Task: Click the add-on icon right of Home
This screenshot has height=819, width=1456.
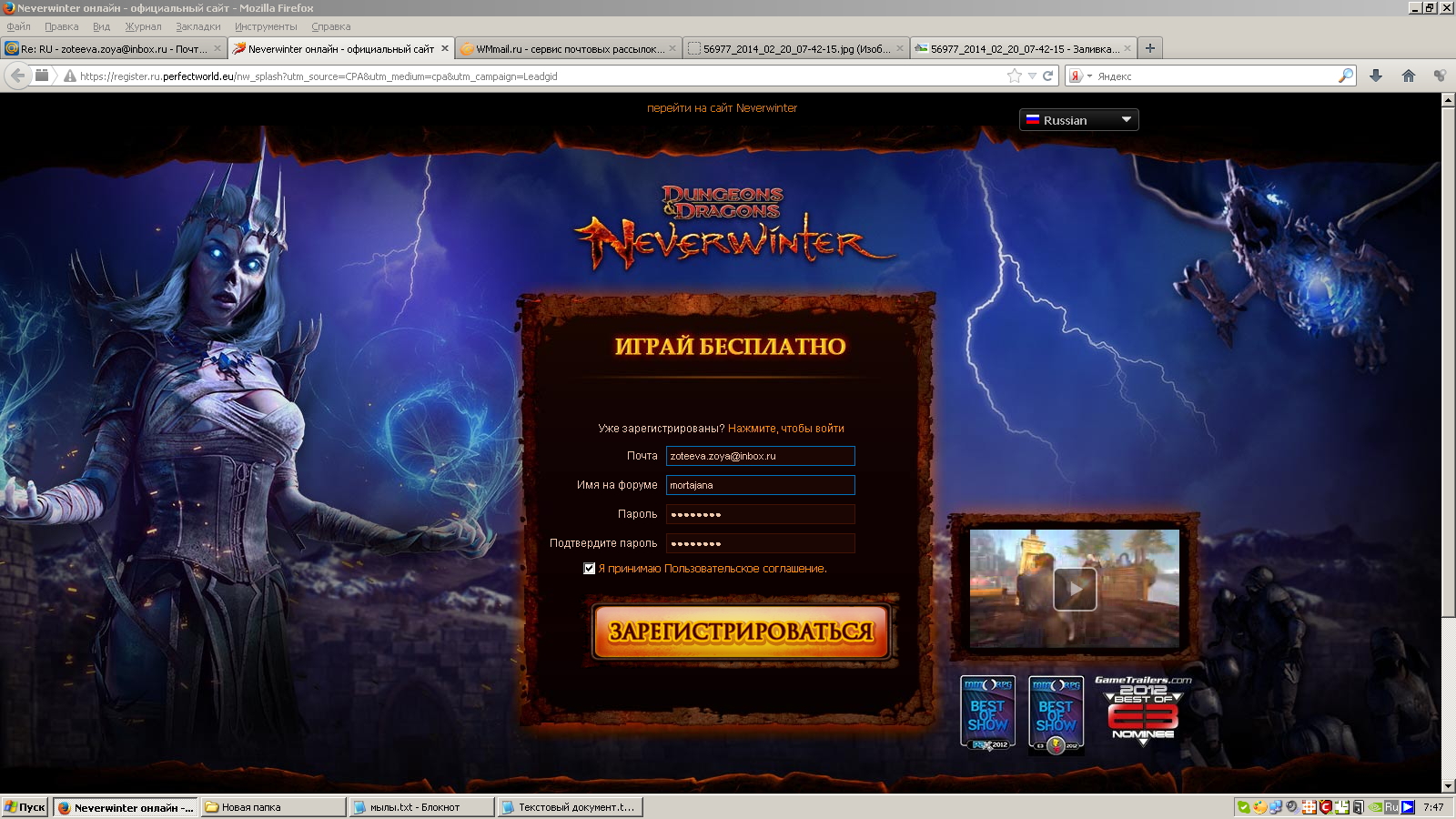Action: tap(1440, 76)
